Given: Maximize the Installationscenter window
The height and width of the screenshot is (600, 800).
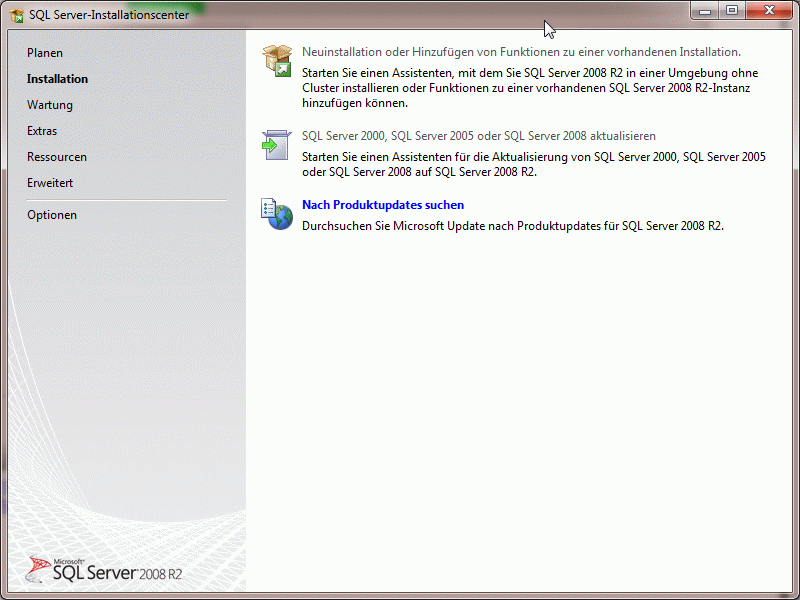Looking at the screenshot, I should pyautogui.click(x=732, y=11).
